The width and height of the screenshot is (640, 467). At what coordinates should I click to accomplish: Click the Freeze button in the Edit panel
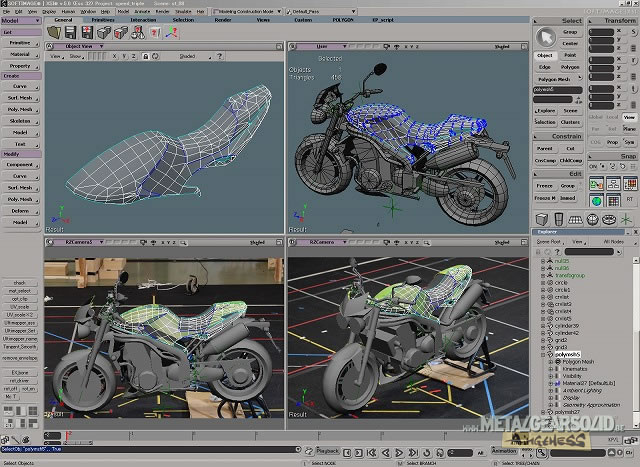(545, 185)
